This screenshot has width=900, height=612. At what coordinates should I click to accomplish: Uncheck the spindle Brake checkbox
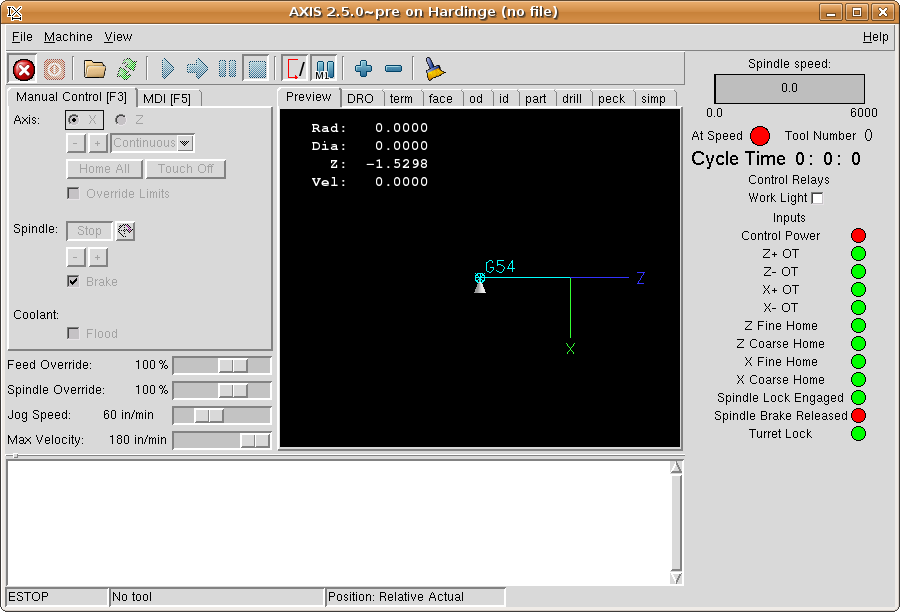coord(73,281)
